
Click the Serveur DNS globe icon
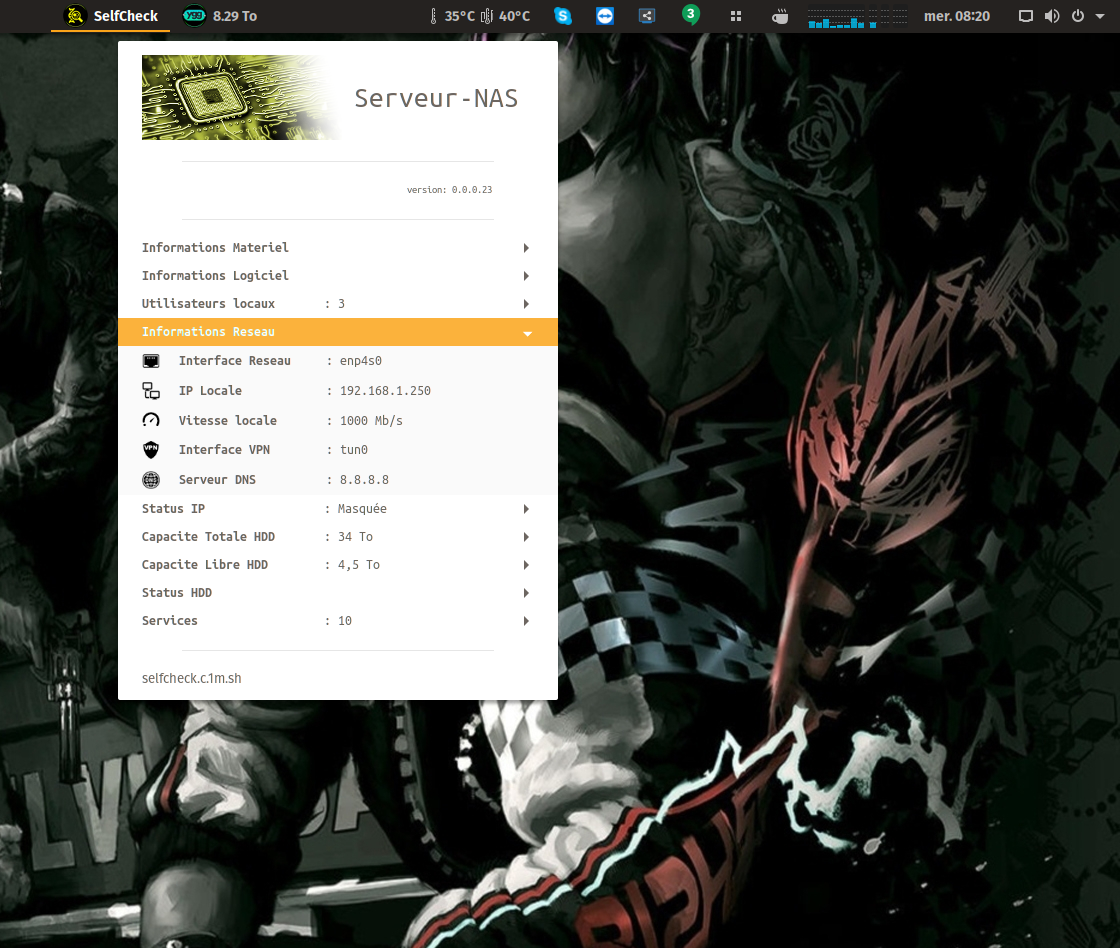[x=151, y=479]
